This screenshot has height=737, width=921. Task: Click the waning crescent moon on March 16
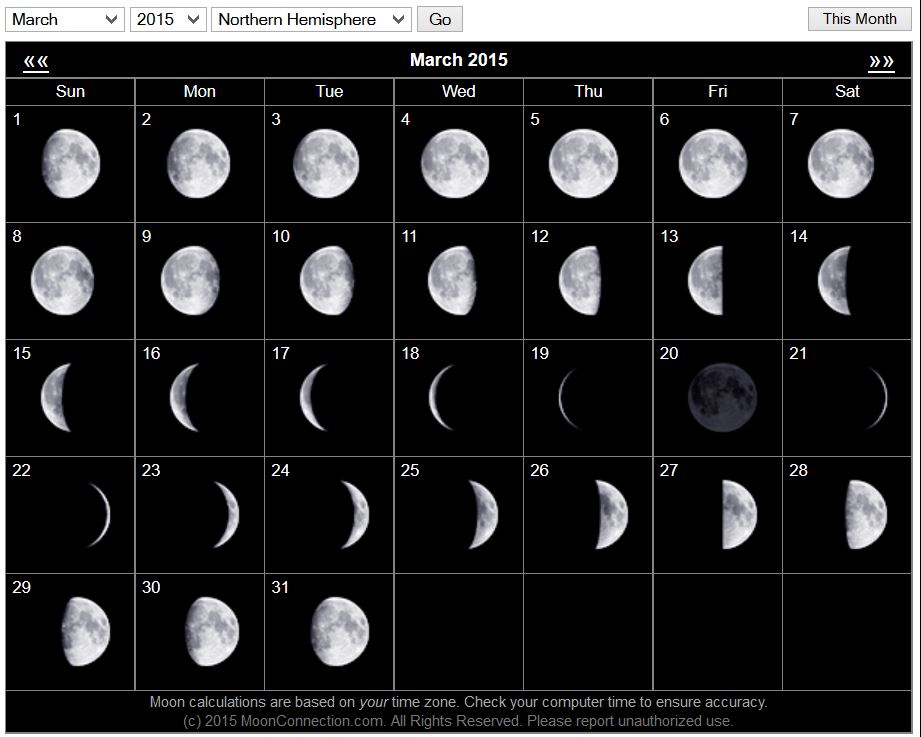(x=184, y=397)
